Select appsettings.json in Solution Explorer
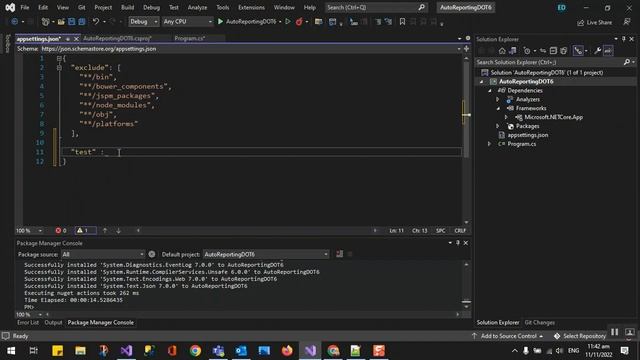This screenshot has height=360, width=640. [527, 135]
